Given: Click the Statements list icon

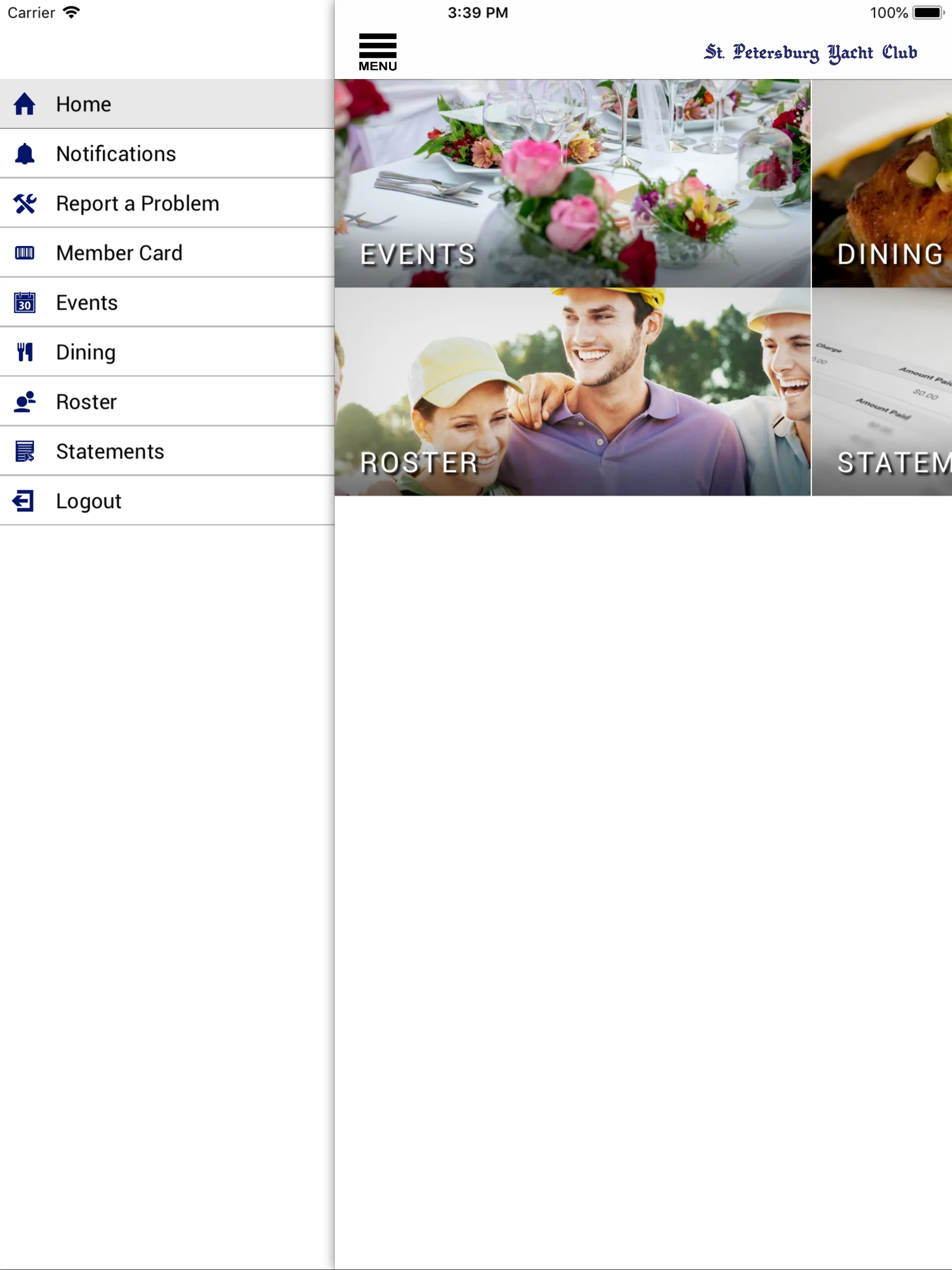Looking at the screenshot, I should click(25, 451).
